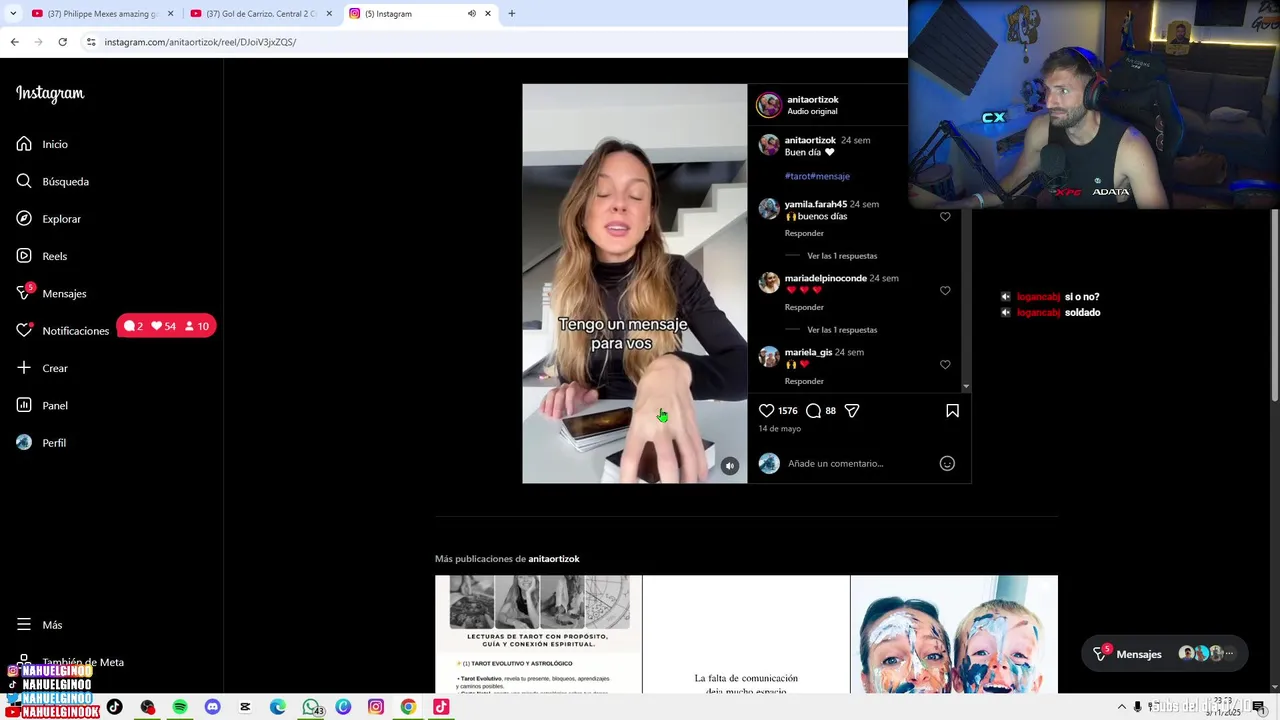Image resolution: width=1280 pixels, height=720 pixels.
Task: Click Responder under mariadelpinoconde's comment
Action: point(804,307)
